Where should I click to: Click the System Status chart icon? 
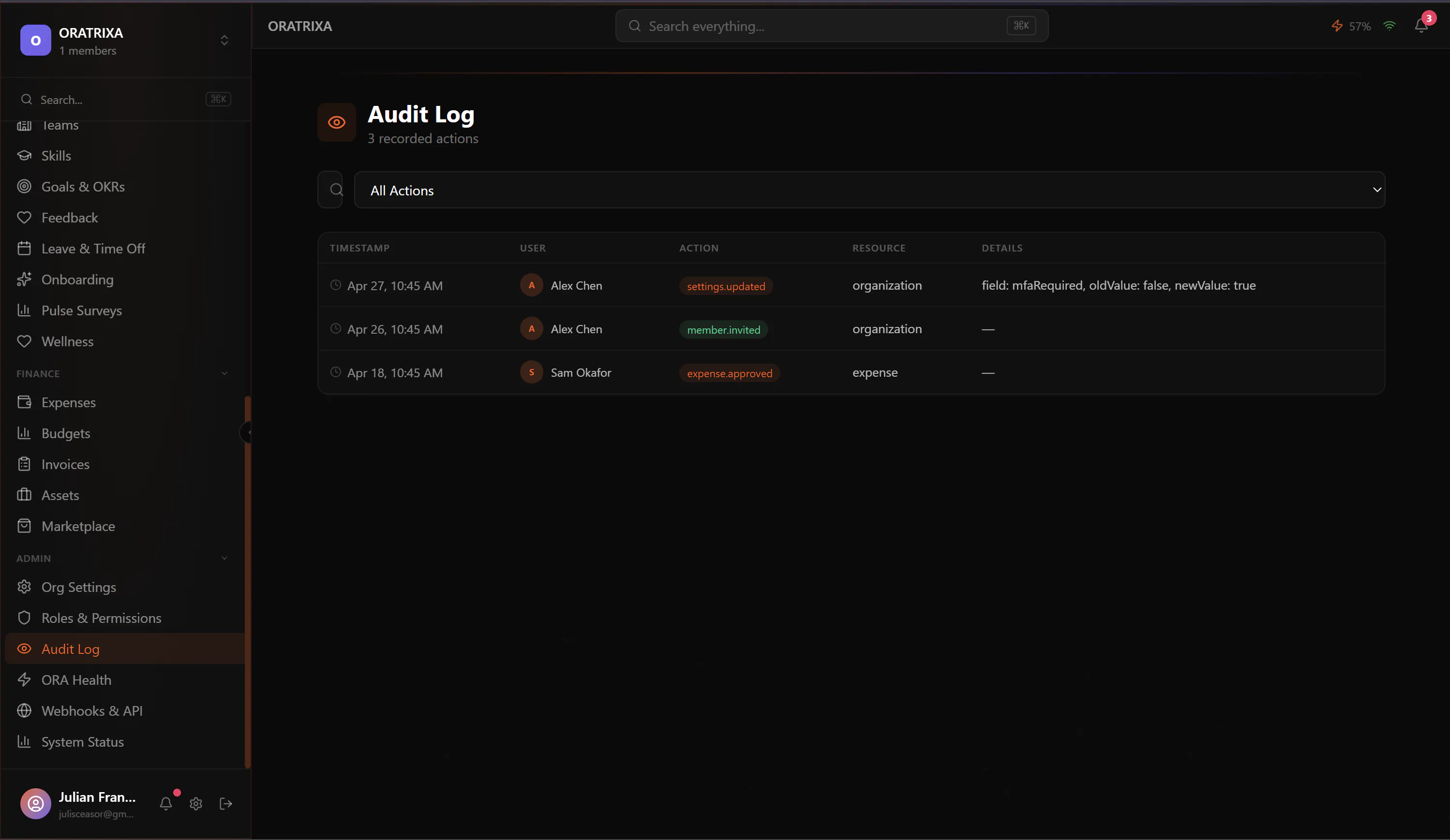point(24,742)
